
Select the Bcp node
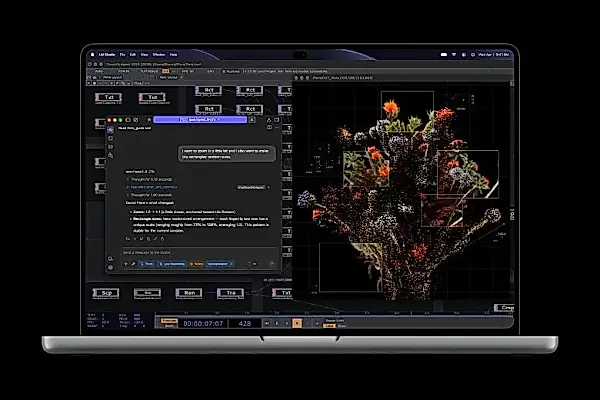click(106, 293)
